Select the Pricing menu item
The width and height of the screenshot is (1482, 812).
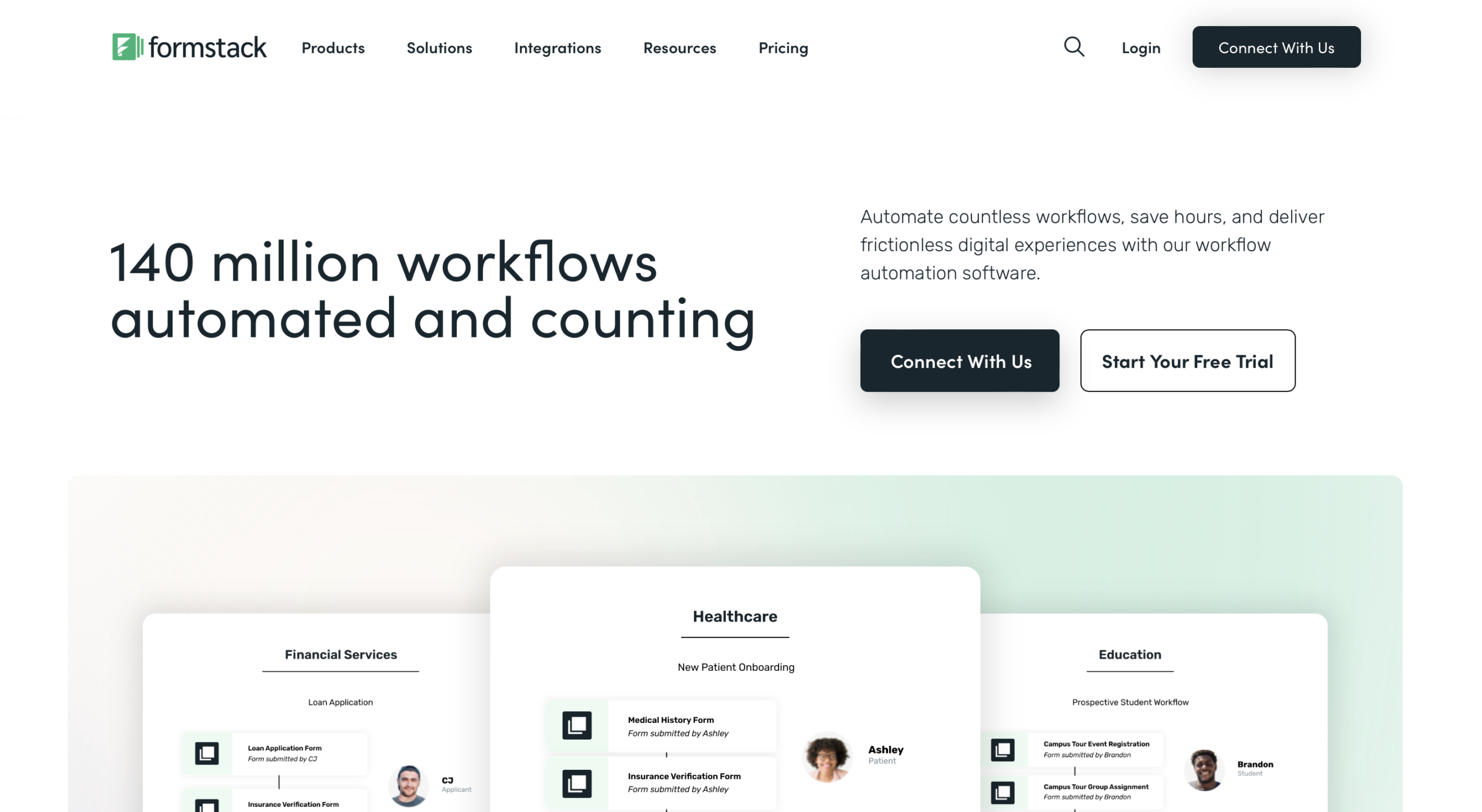tap(783, 47)
